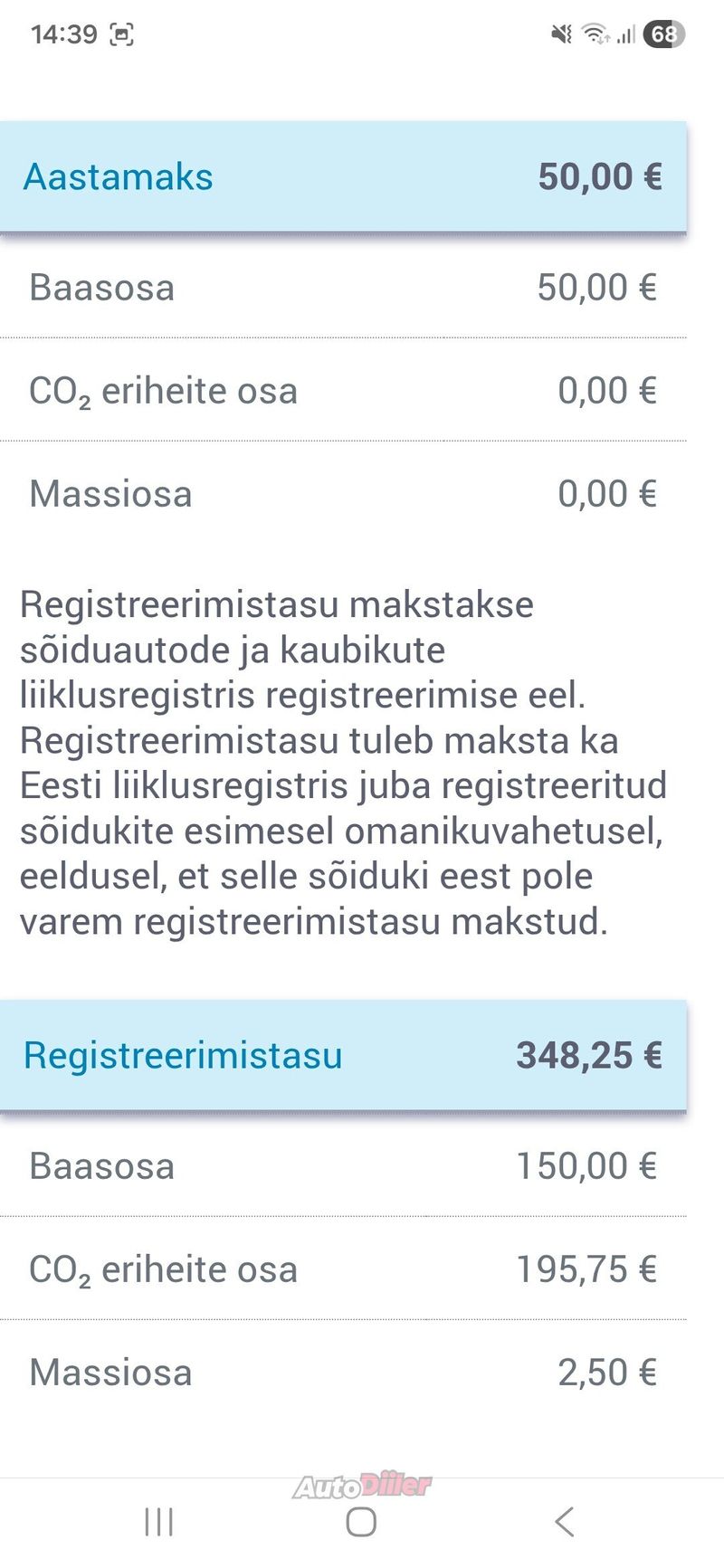The width and height of the screenshot is (724, 1568).
Task: Tap the Massiosa row showing 0,00 €
Action: (x=342, y=494)
